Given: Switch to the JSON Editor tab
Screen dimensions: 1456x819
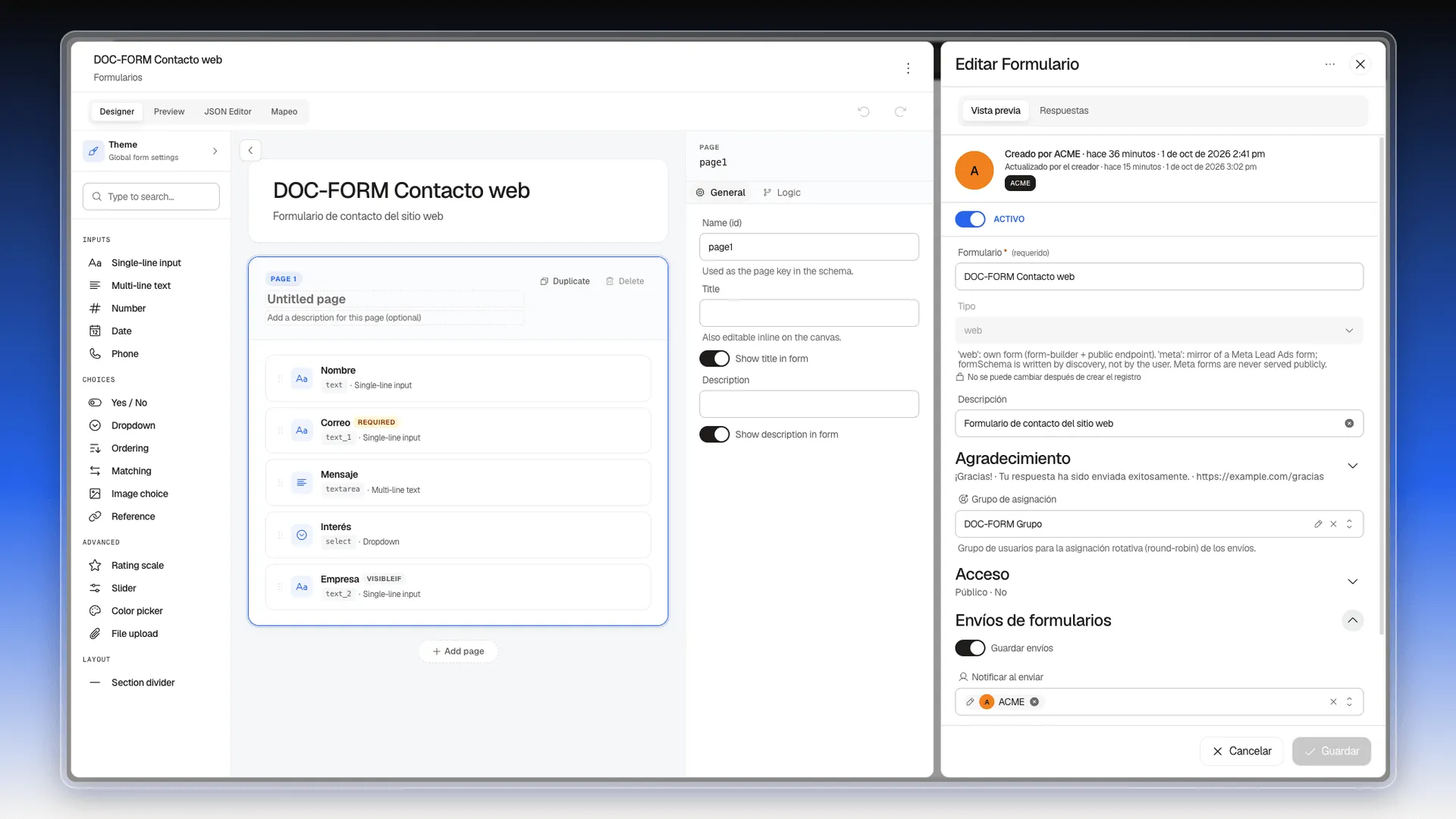Looking at the screenshot, I should pyautogui.click(x=227, y=111).
